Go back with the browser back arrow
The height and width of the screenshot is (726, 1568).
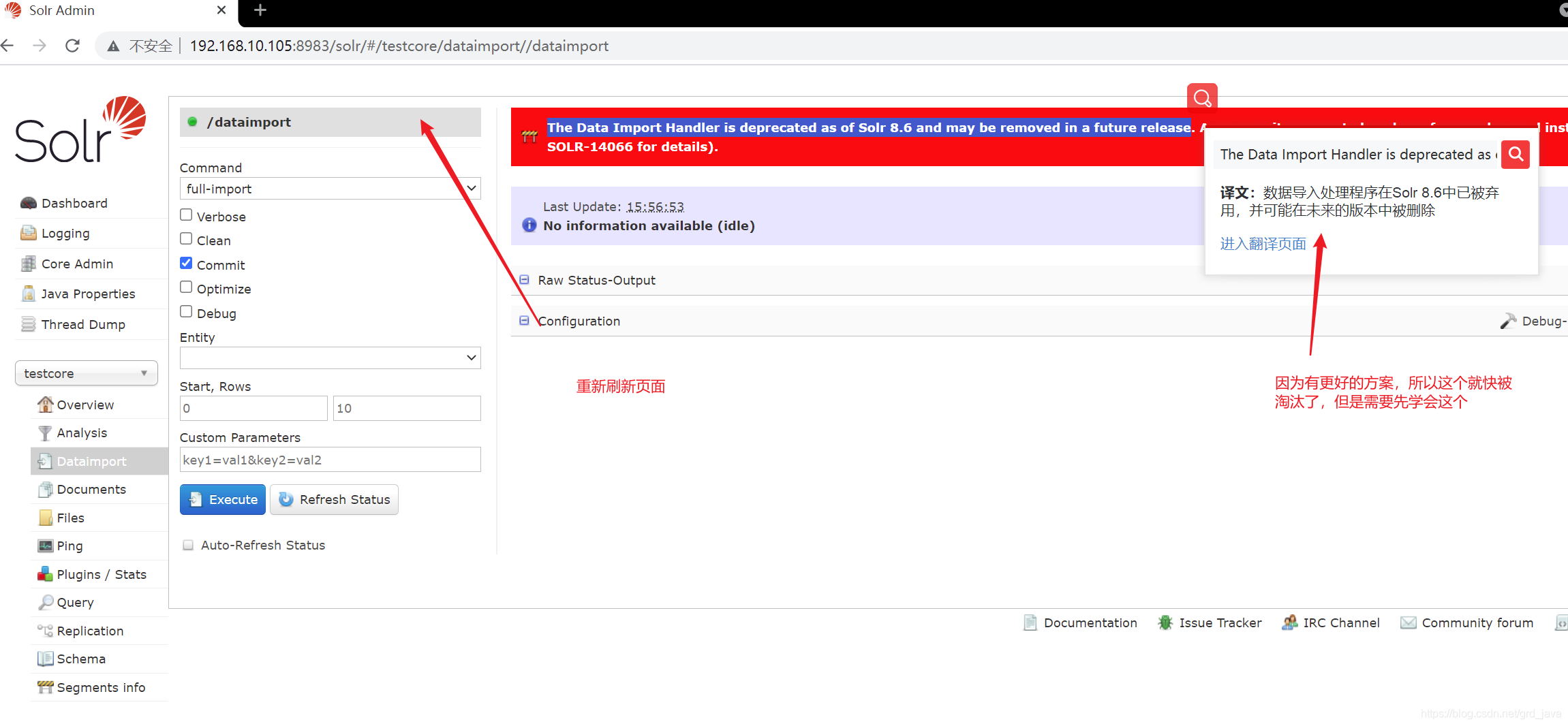pyautogui.click(x=8, y=46)
